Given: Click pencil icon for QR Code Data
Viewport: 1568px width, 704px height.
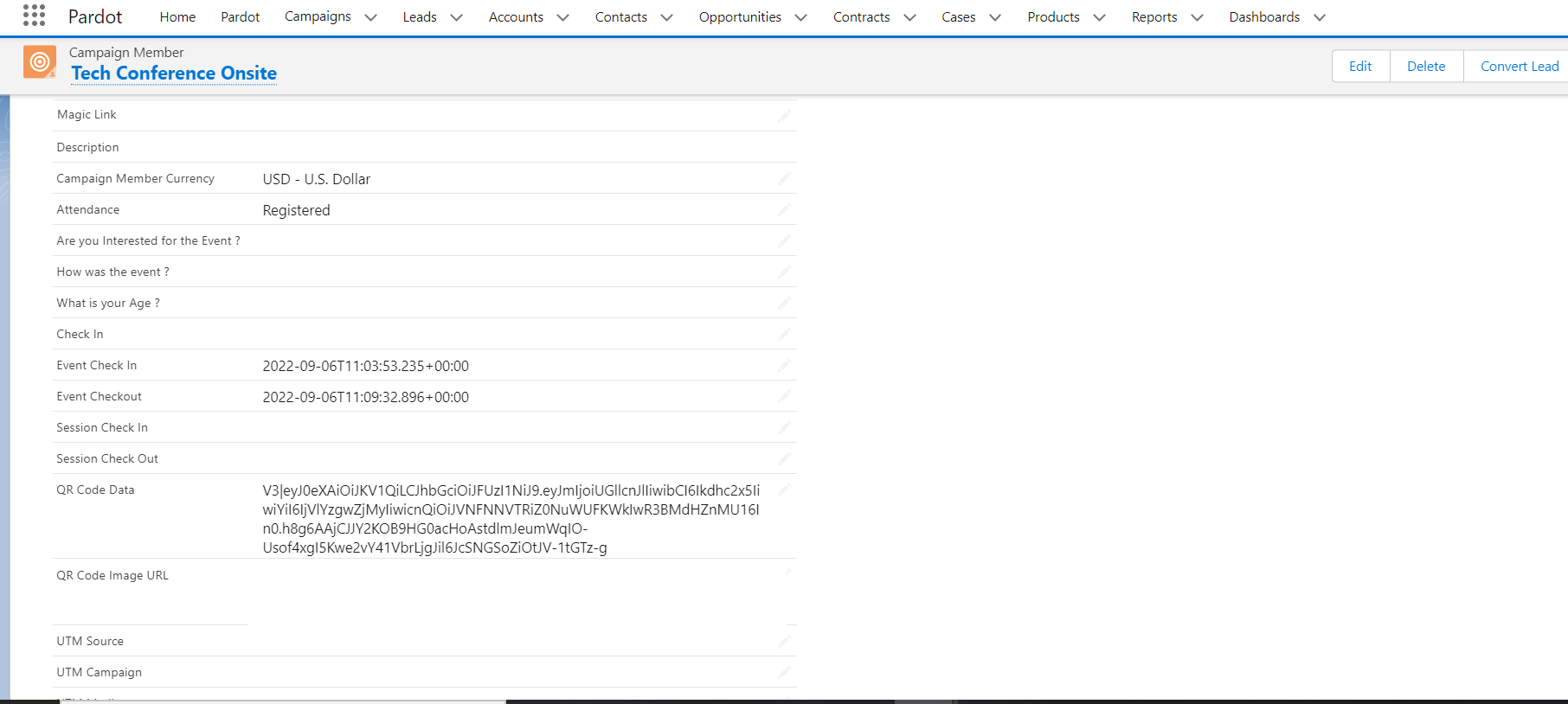Looking at the screenshot, I should [784, 490].
